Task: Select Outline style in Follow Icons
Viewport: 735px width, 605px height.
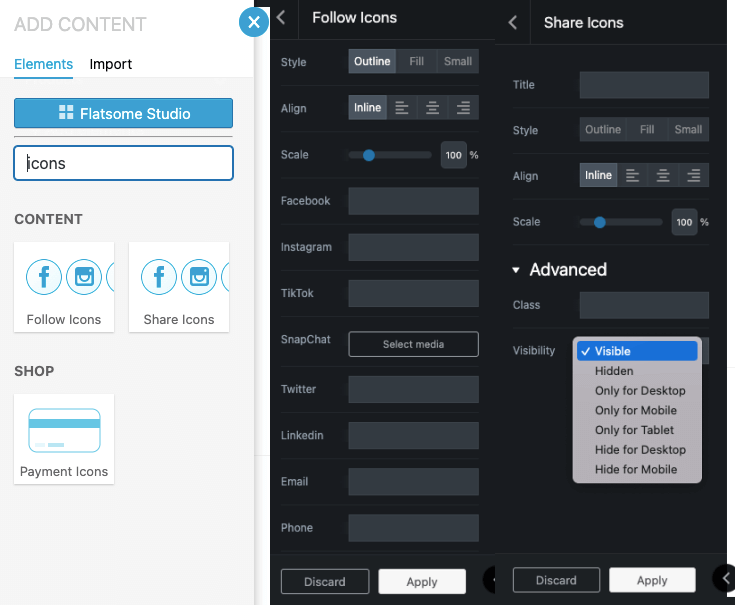Action: 372,61
